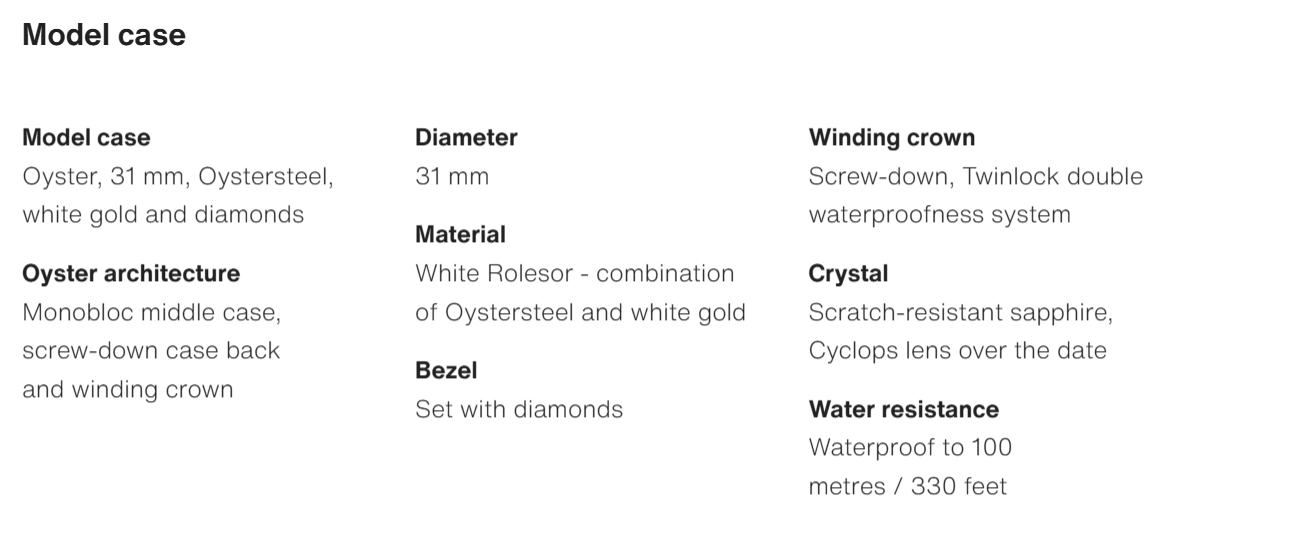Click the "Diameter" spec label
The height and width of the screenshot is (535, 1306).
466,137
